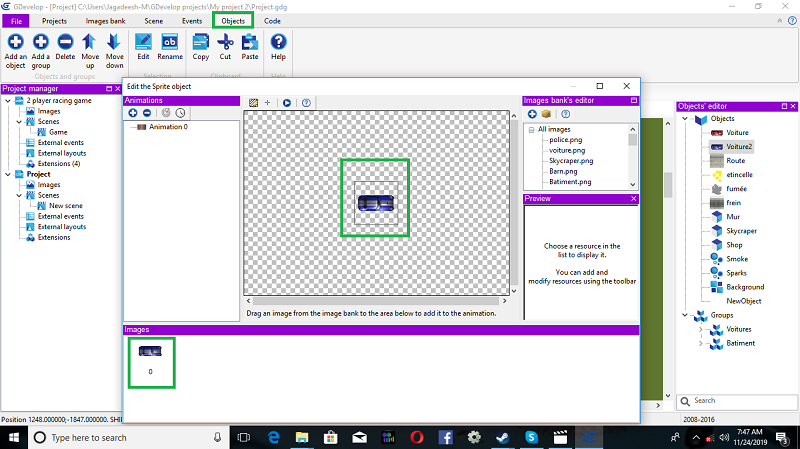Click help icon in Images bank's editor
The image size is (800, 449).
pos(565,114)
